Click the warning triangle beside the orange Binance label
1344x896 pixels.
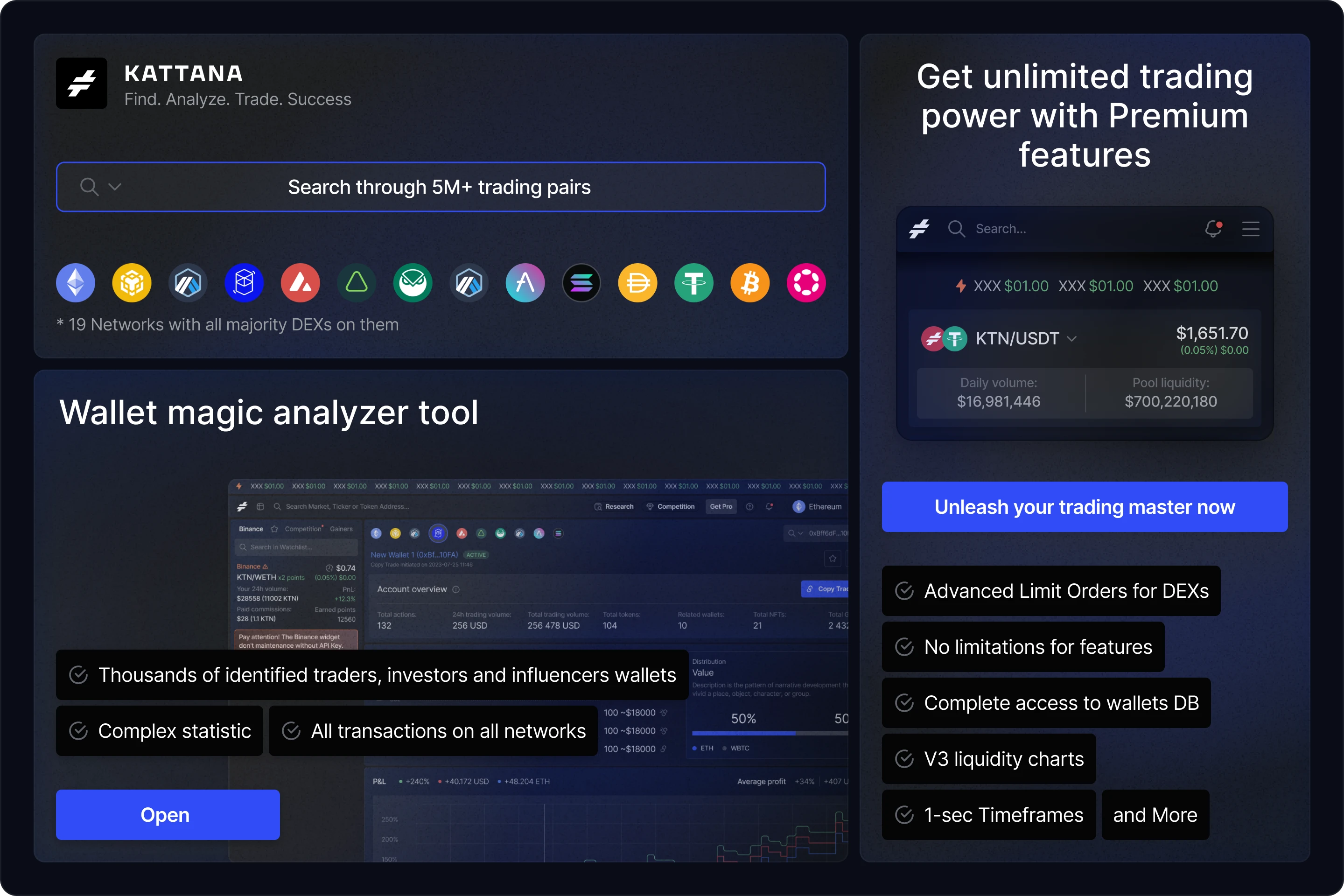pos(265,566)
